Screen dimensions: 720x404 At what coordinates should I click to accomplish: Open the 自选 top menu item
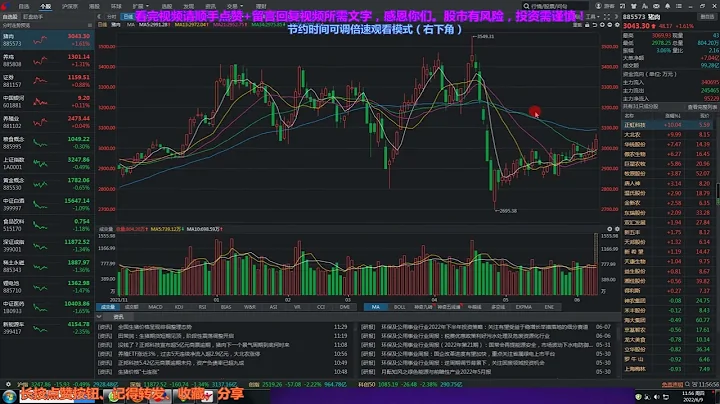click(x=23, y=6)
